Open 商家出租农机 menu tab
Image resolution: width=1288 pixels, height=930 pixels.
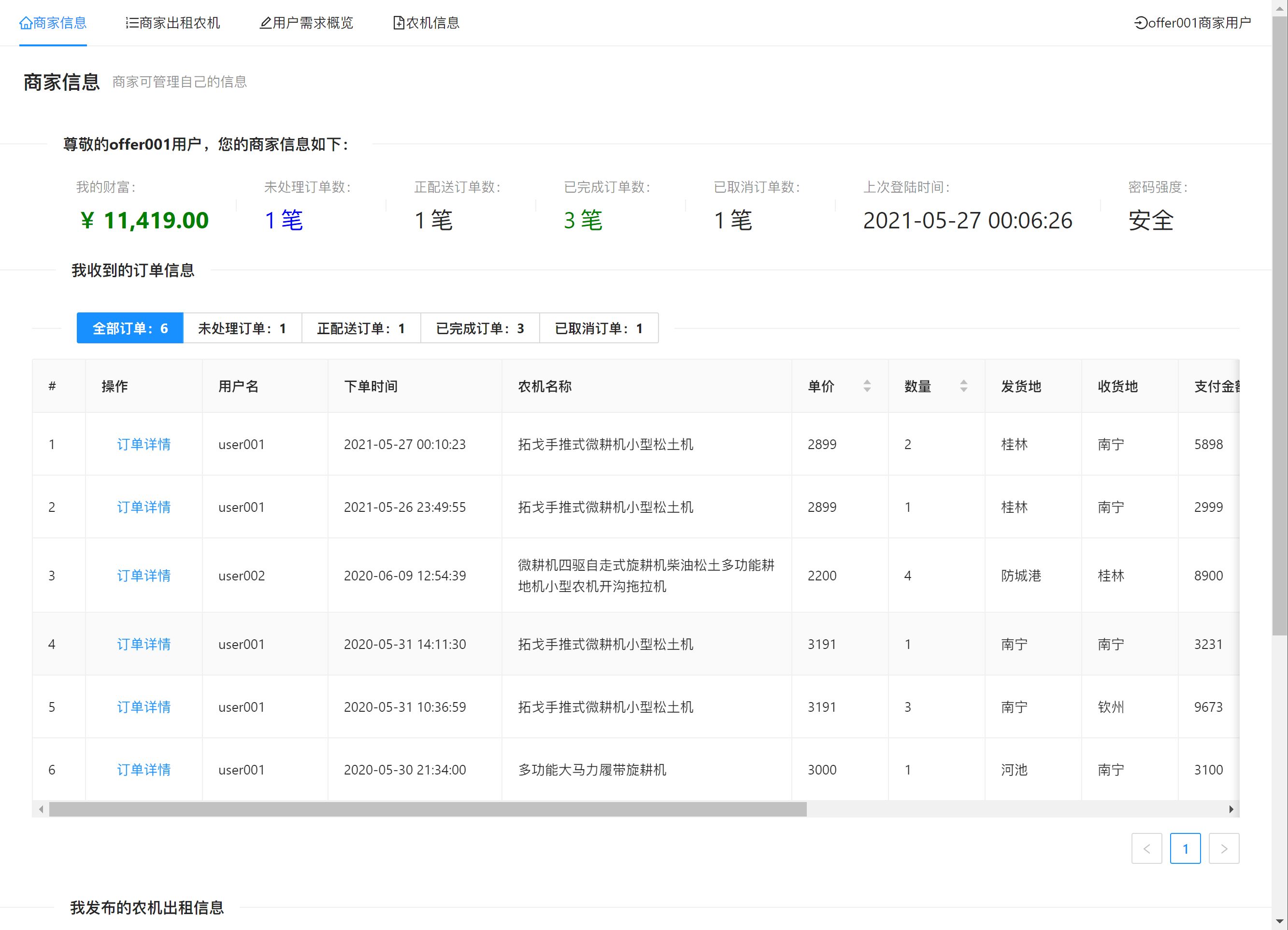point(179,23)
